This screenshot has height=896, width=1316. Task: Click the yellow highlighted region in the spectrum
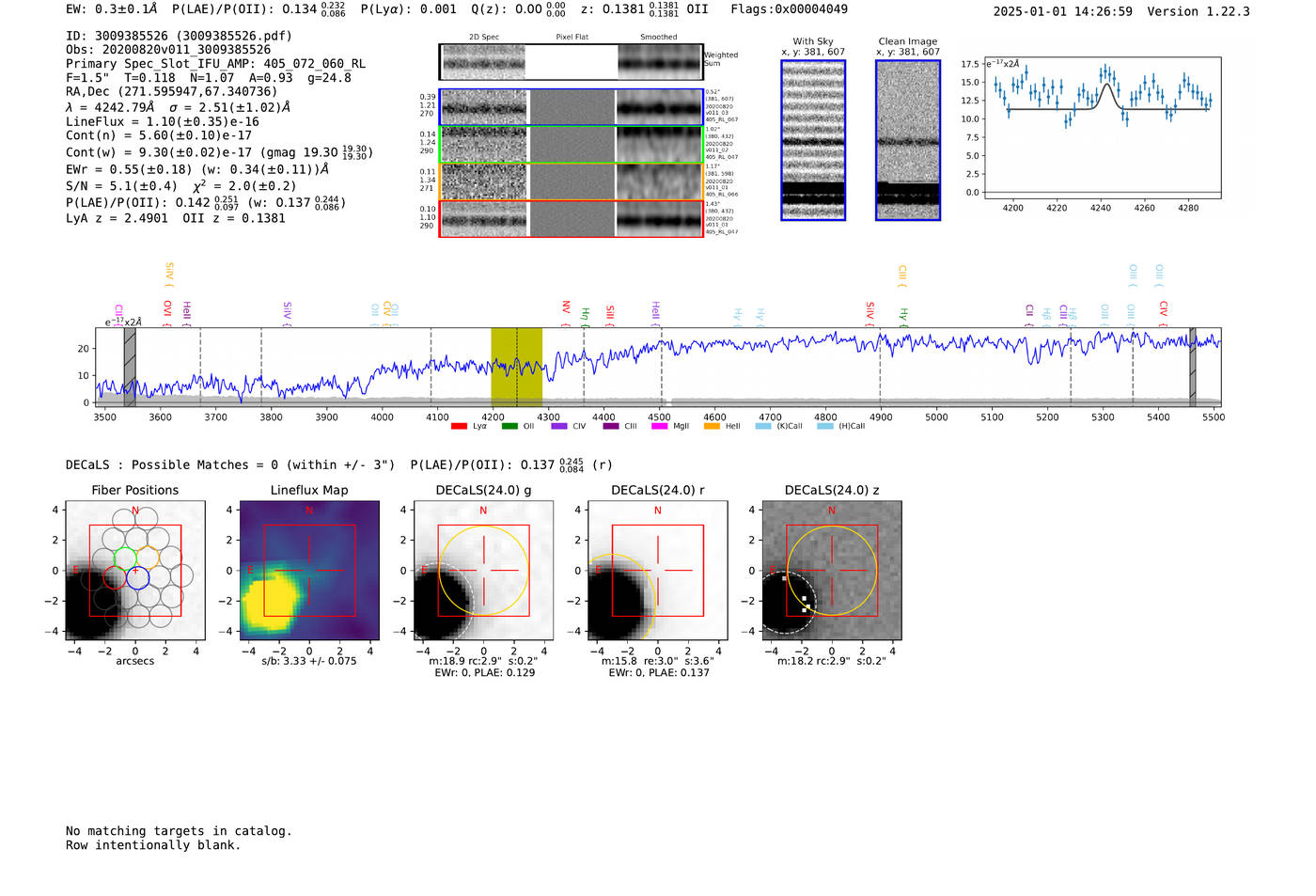point(516,367)
